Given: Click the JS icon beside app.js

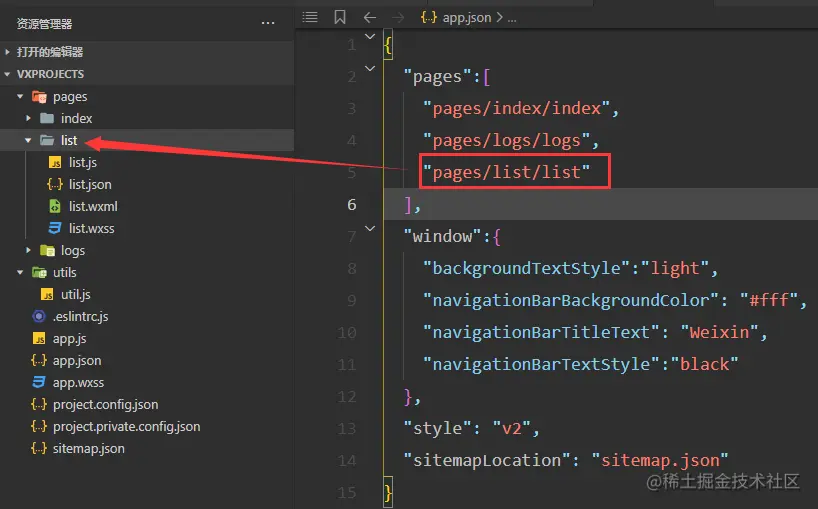Looking at the screenshot, I should click(39, 339).
